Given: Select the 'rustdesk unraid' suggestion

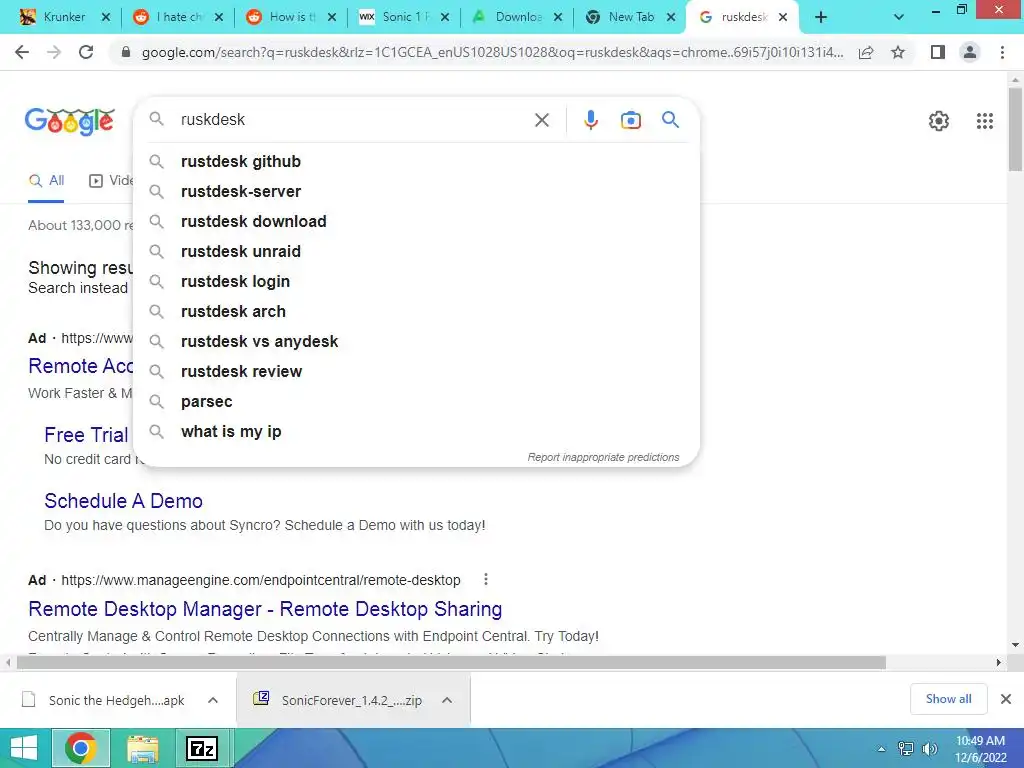Looking at the screenshot, I should pos(416,251).
